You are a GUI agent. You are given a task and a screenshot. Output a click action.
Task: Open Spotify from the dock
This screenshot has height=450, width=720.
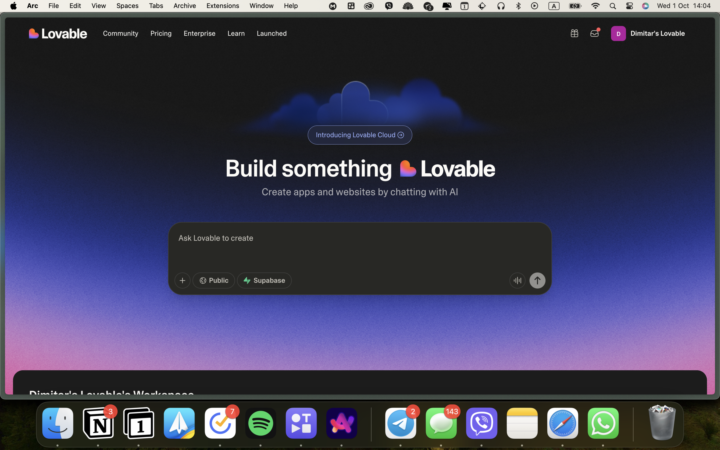tap(261, 423)
